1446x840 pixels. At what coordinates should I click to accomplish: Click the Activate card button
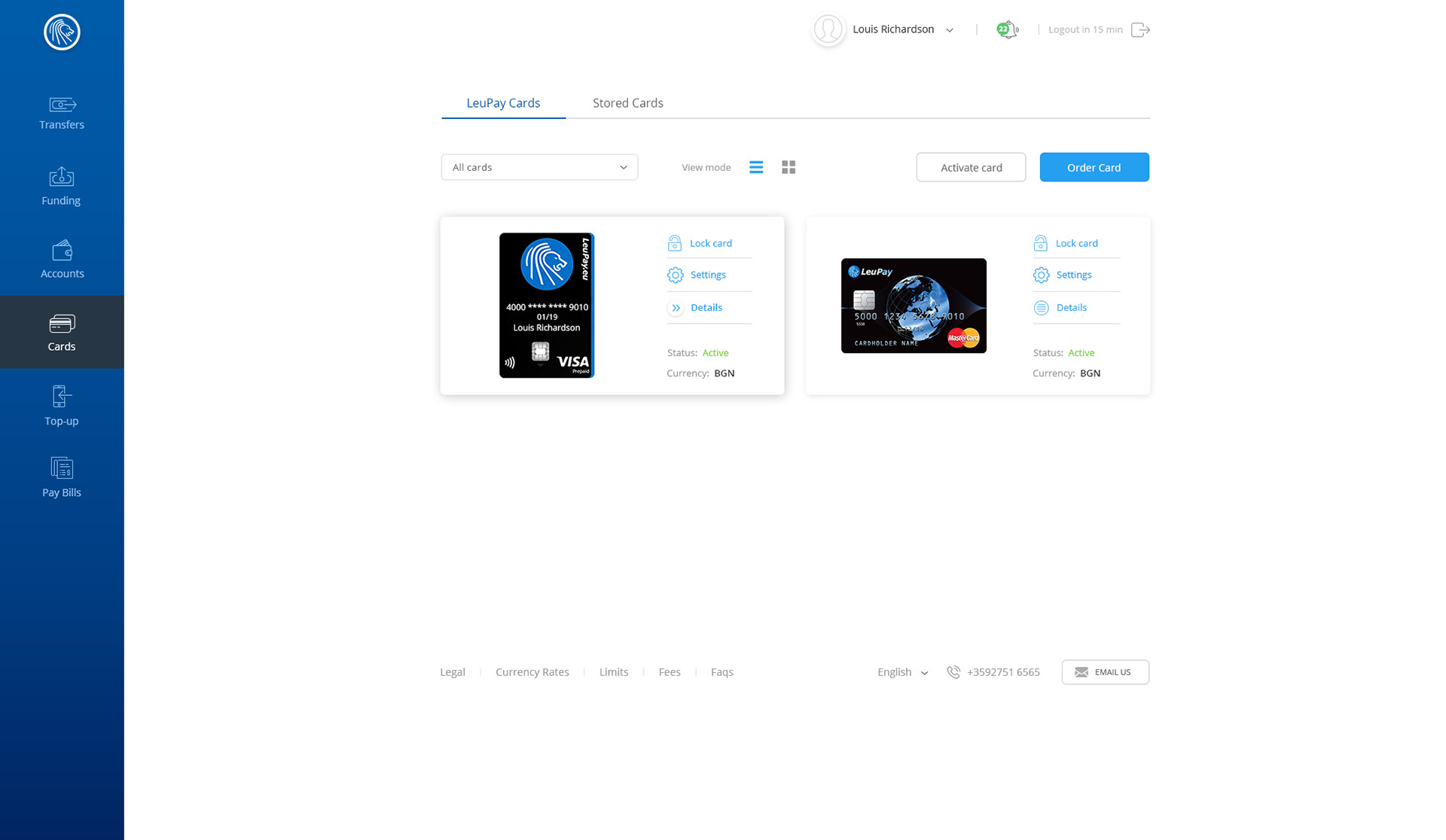pyautogui.click(x=971, y=167)
